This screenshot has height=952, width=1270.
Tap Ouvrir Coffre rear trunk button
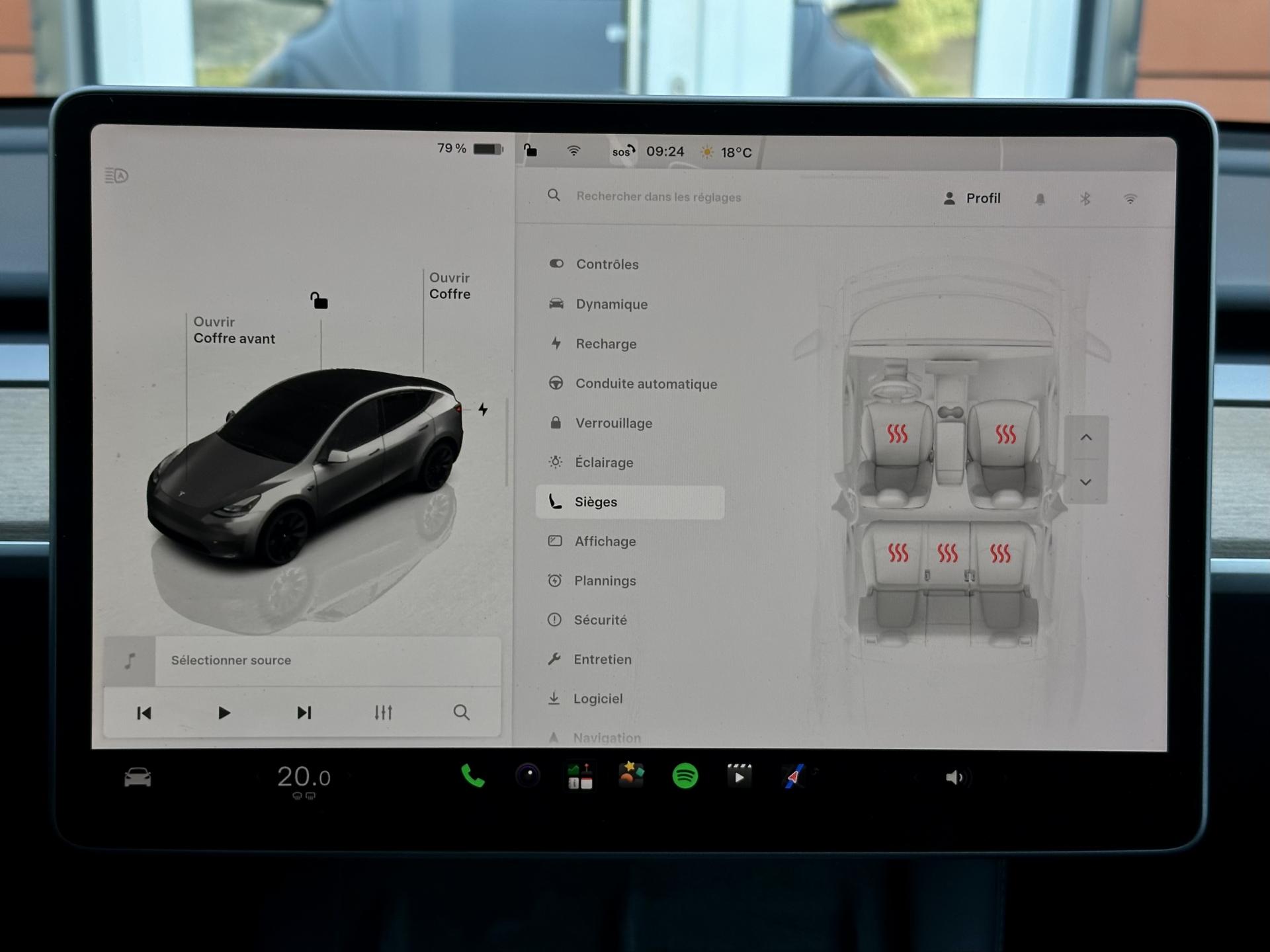point(450,286)
